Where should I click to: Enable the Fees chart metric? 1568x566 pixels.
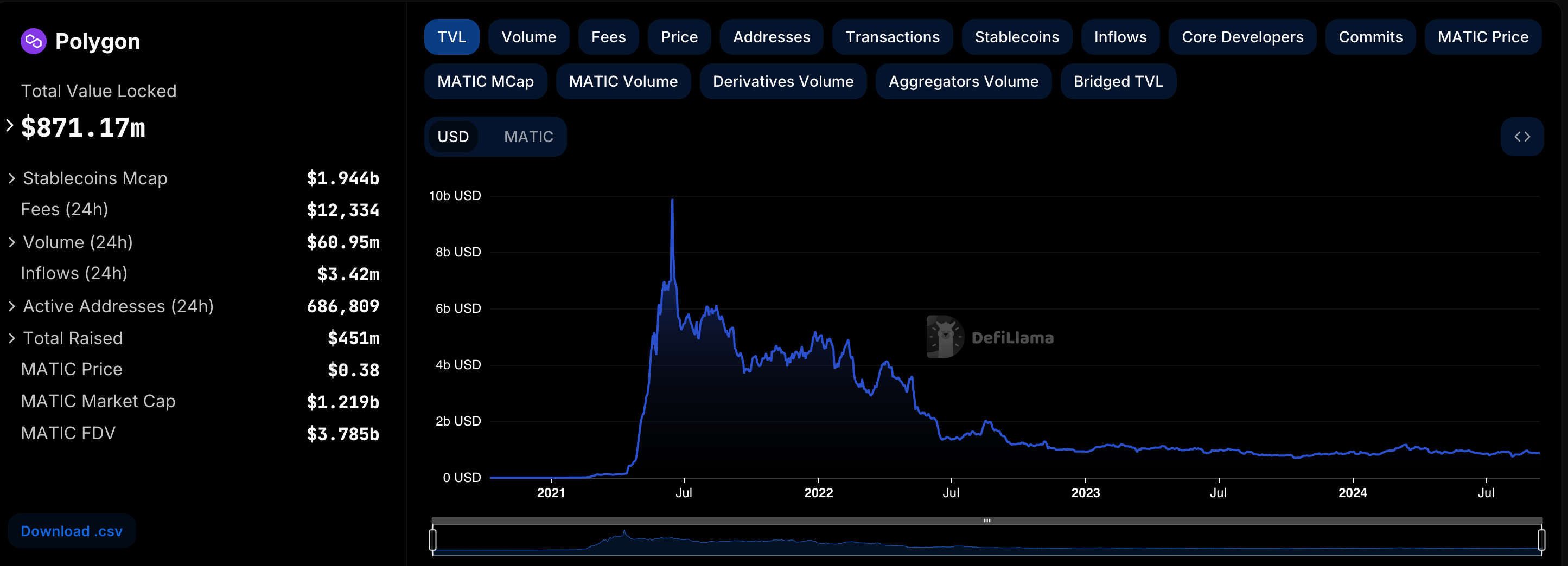(609, 37)
